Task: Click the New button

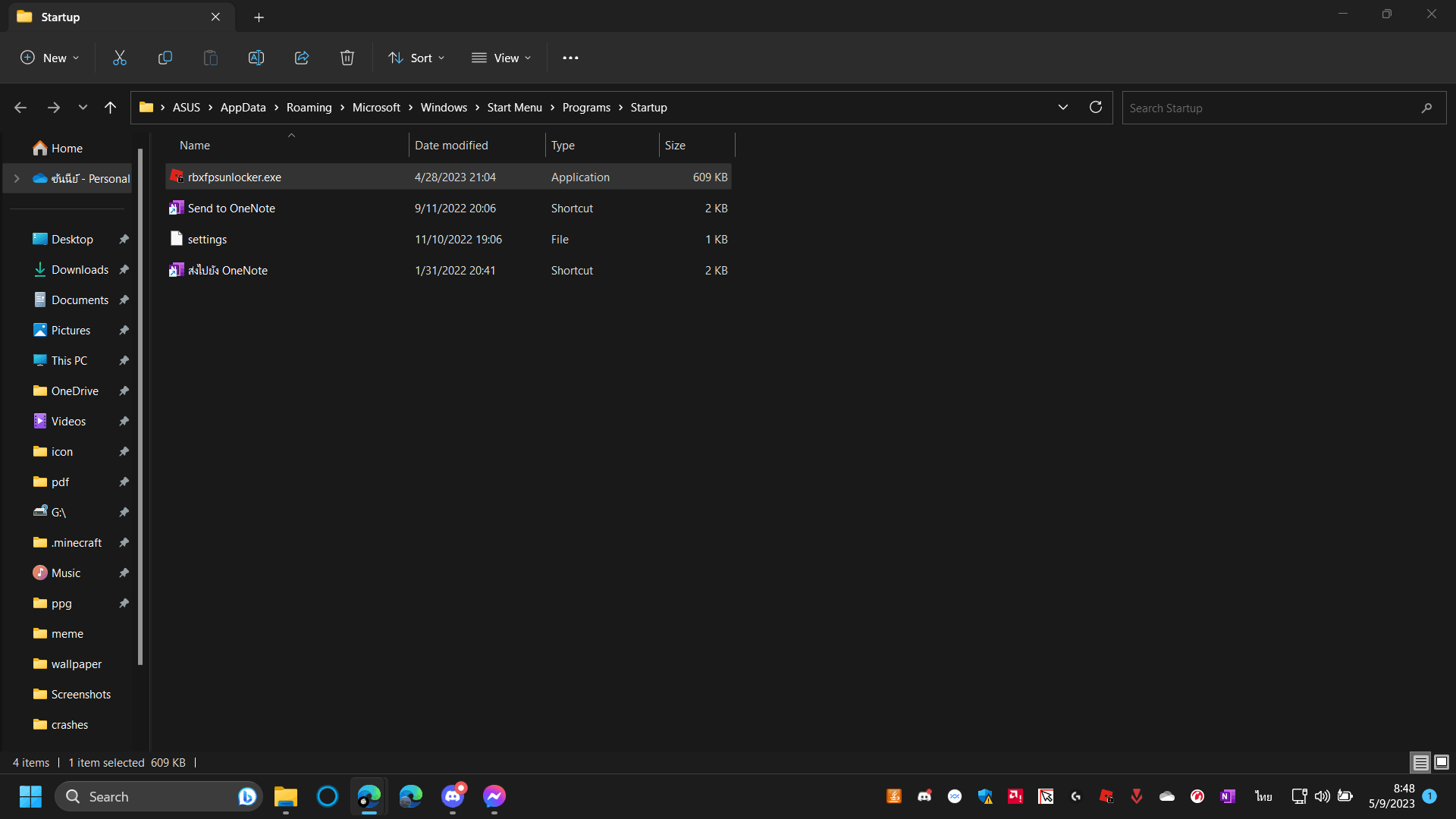Action: (x=49, y=58)
